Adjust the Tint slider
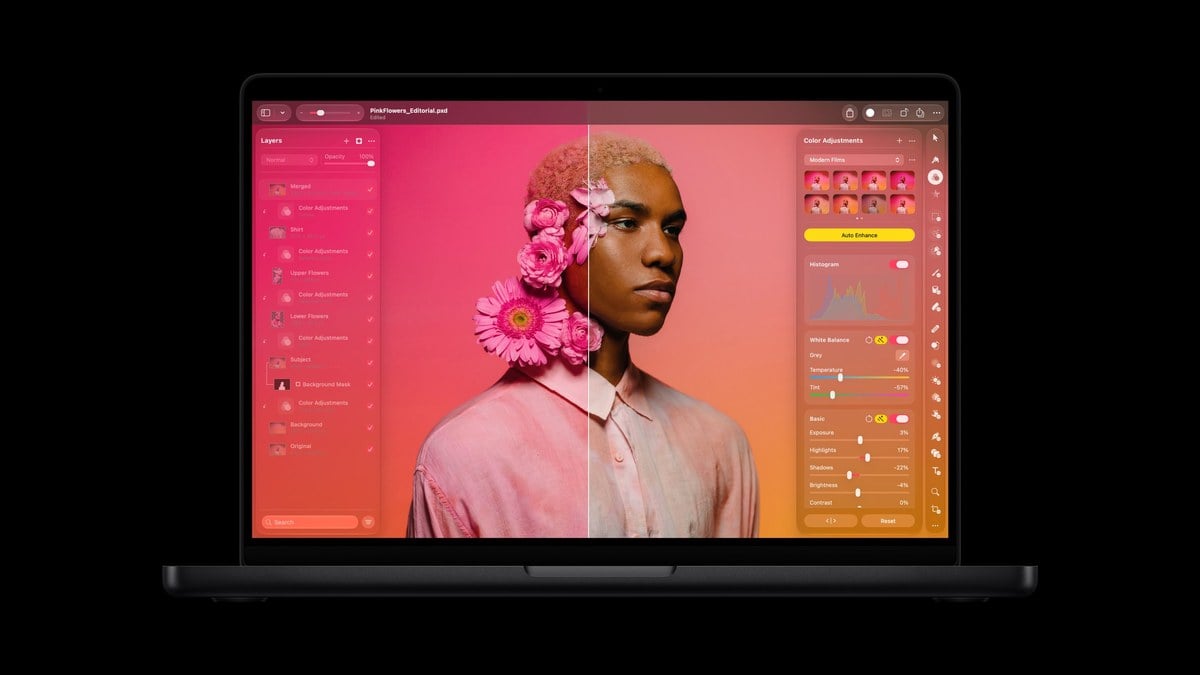The height and width of the screenshot is (675, 1200). (859, 395)
